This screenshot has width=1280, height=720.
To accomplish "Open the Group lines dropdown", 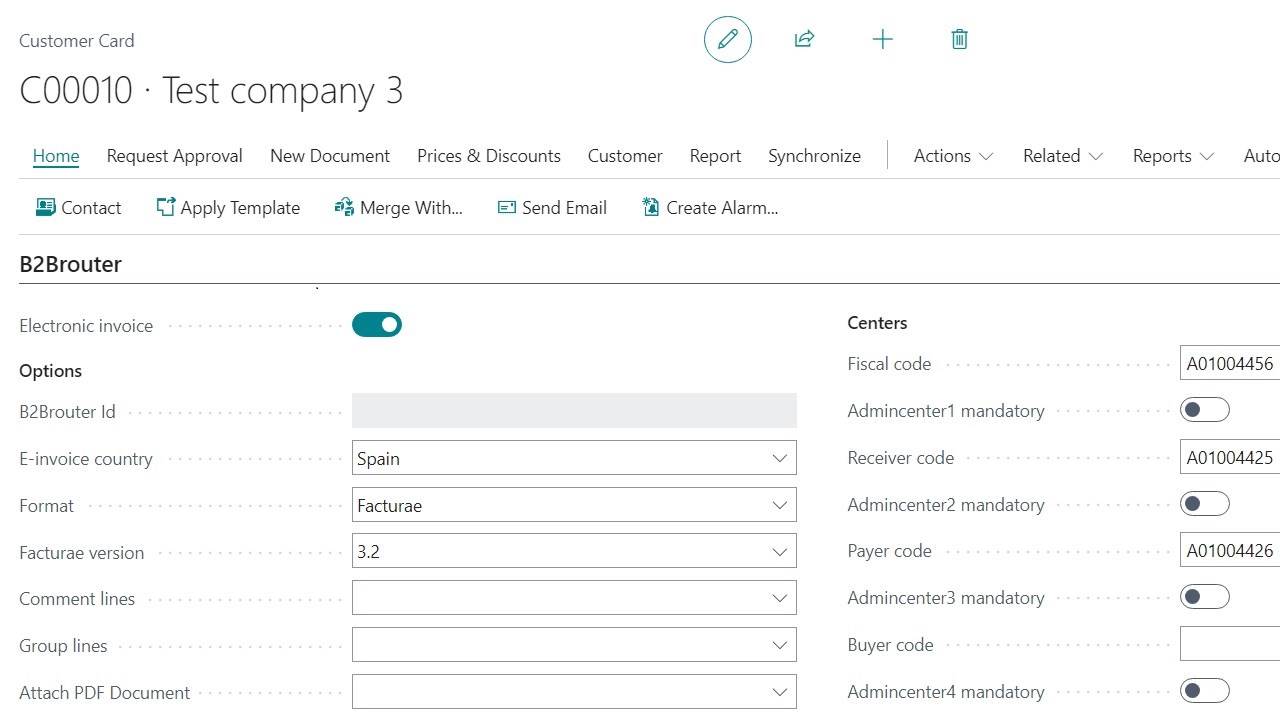I will click(x=574, y=645).
